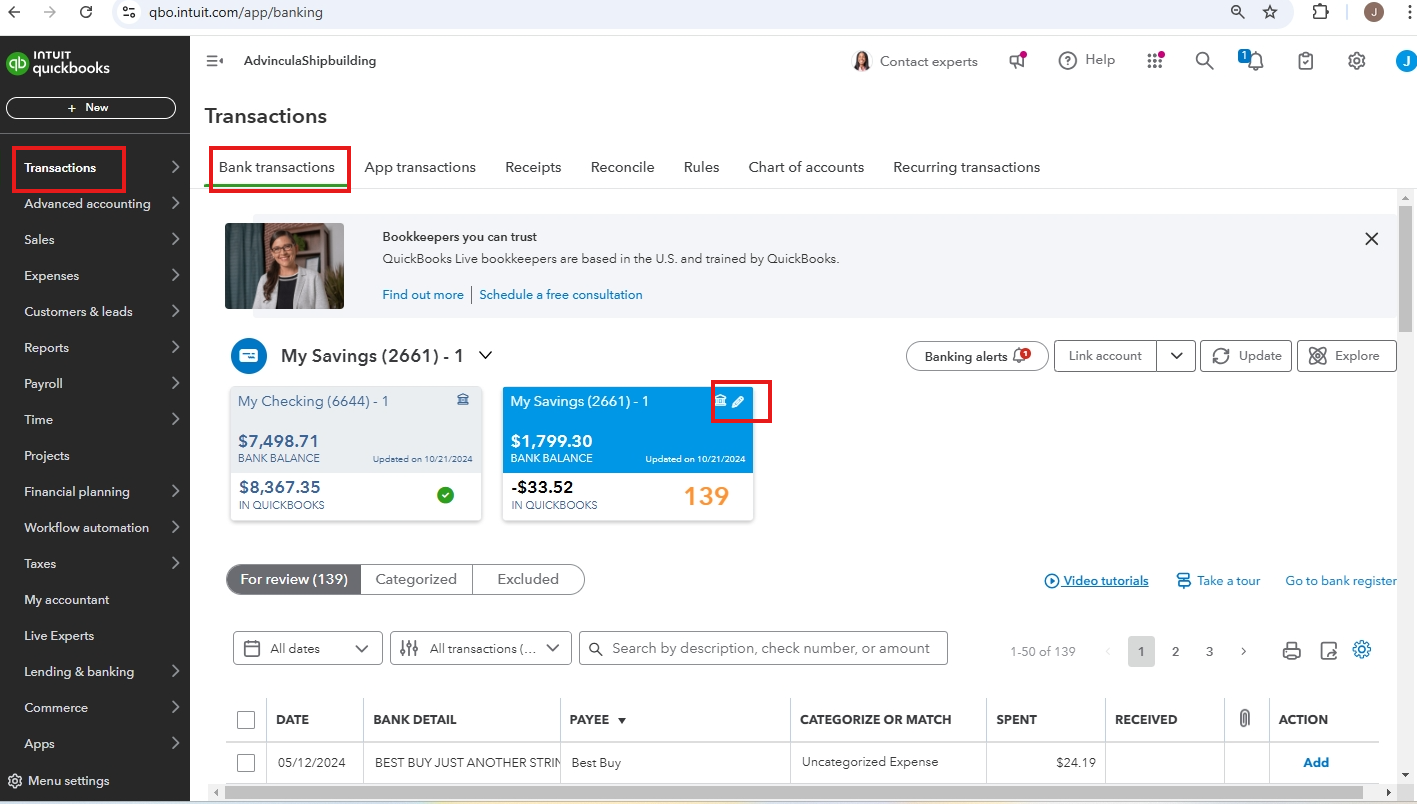Select the My Checking (6644) account card
1417x804 pixels.
coord(356,454)
